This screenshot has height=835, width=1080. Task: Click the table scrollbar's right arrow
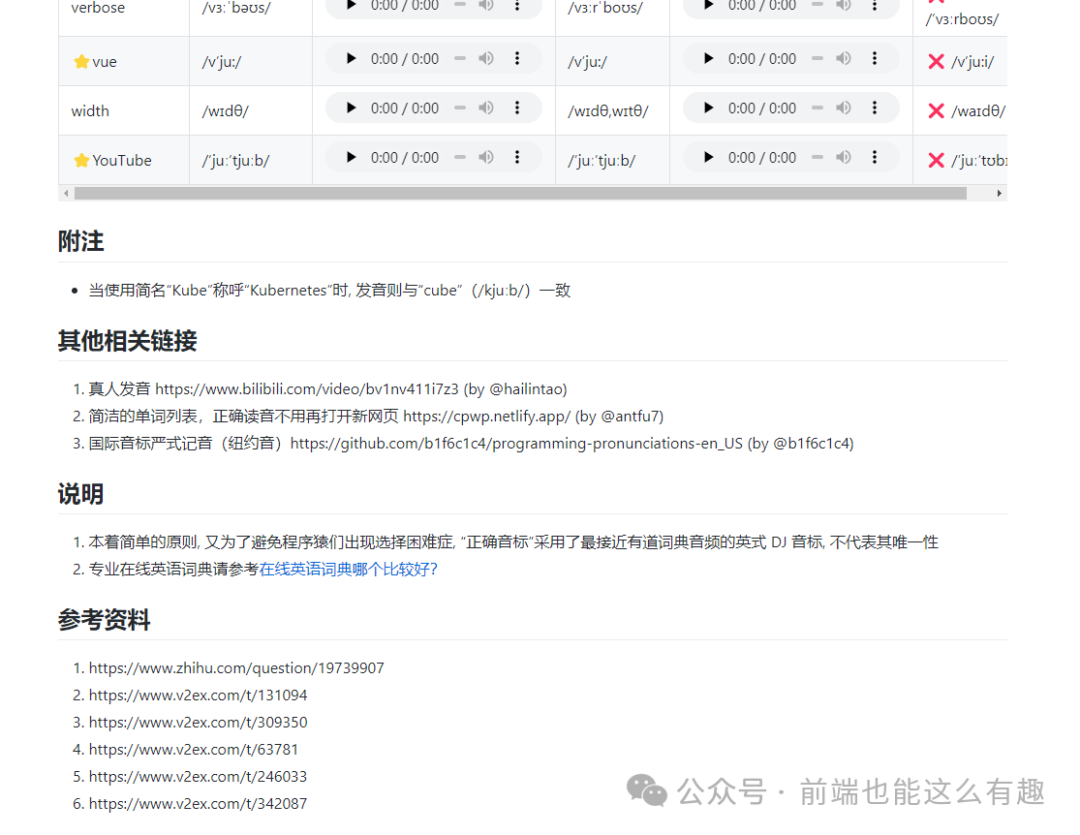tap(999, 194)
